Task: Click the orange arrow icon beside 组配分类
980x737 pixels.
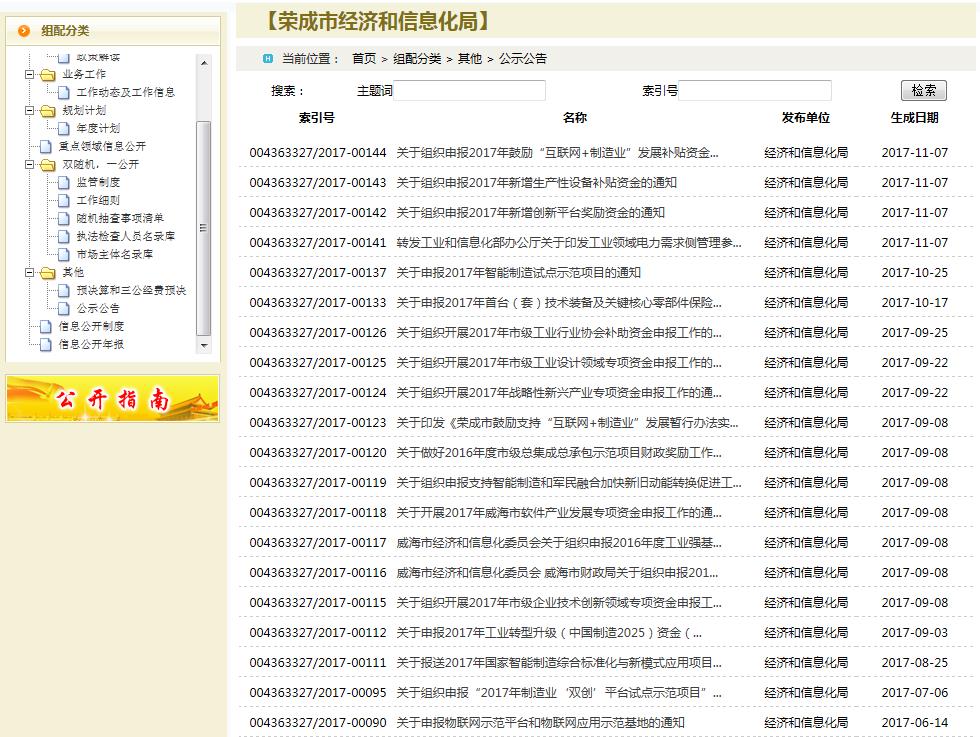Action: (24, 31)
